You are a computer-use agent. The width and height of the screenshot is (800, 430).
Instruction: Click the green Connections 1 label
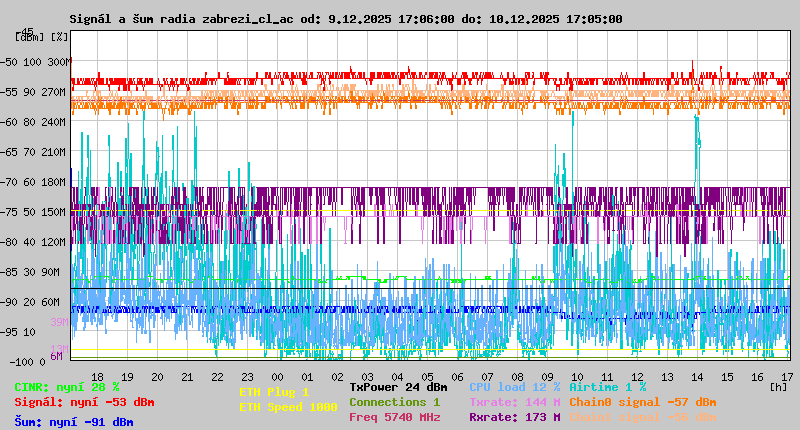[x=394, y=402]
